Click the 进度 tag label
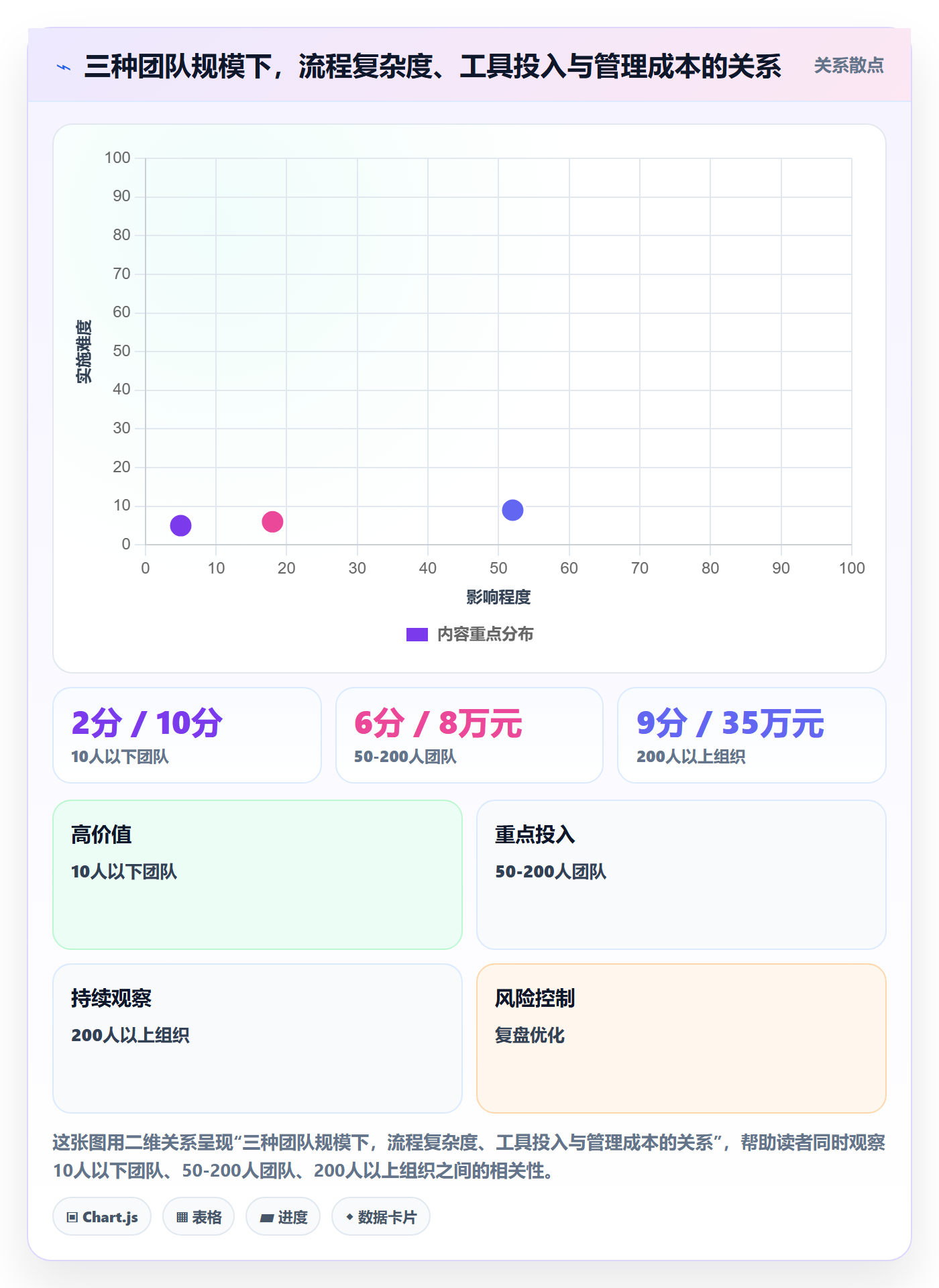The image size is (939, 1288). point(293,1217)
